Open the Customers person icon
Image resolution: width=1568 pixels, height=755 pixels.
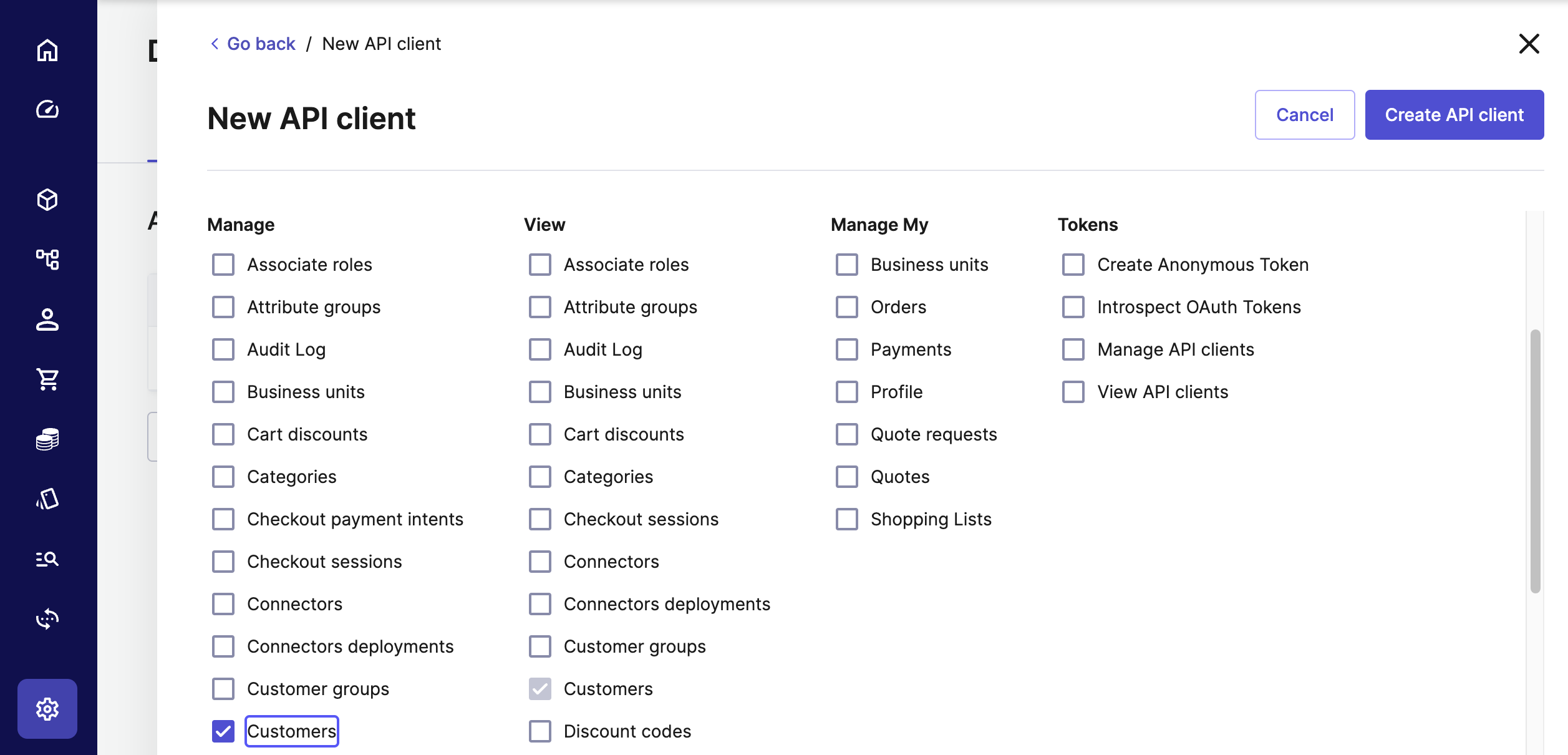[x=47, y=319]
